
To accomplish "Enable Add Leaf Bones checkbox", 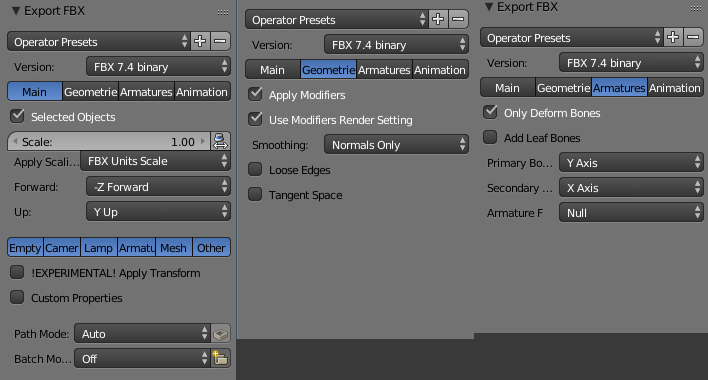I will 490,137.
